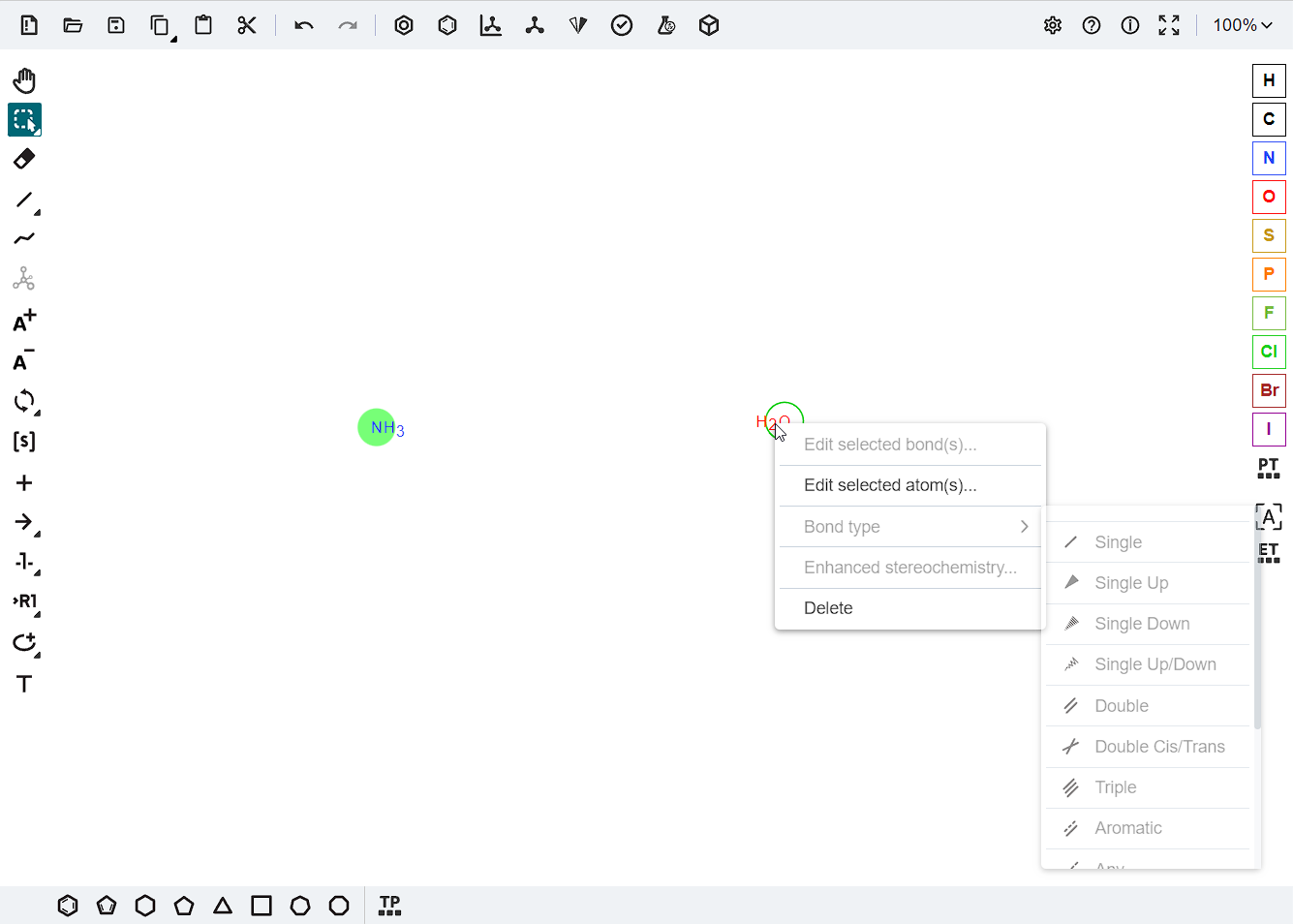Screen dimensions: 1293x924
Task: Click the Check Structure icon
Action: [622, 26]
